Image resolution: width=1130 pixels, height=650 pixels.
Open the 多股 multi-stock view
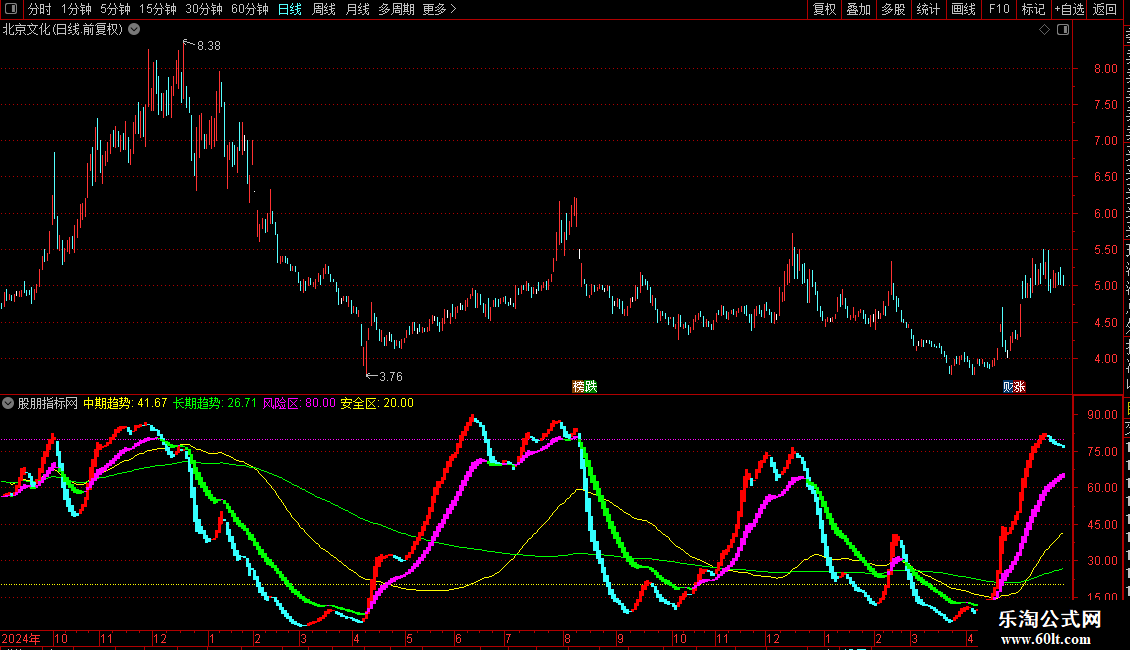point(893,9)
